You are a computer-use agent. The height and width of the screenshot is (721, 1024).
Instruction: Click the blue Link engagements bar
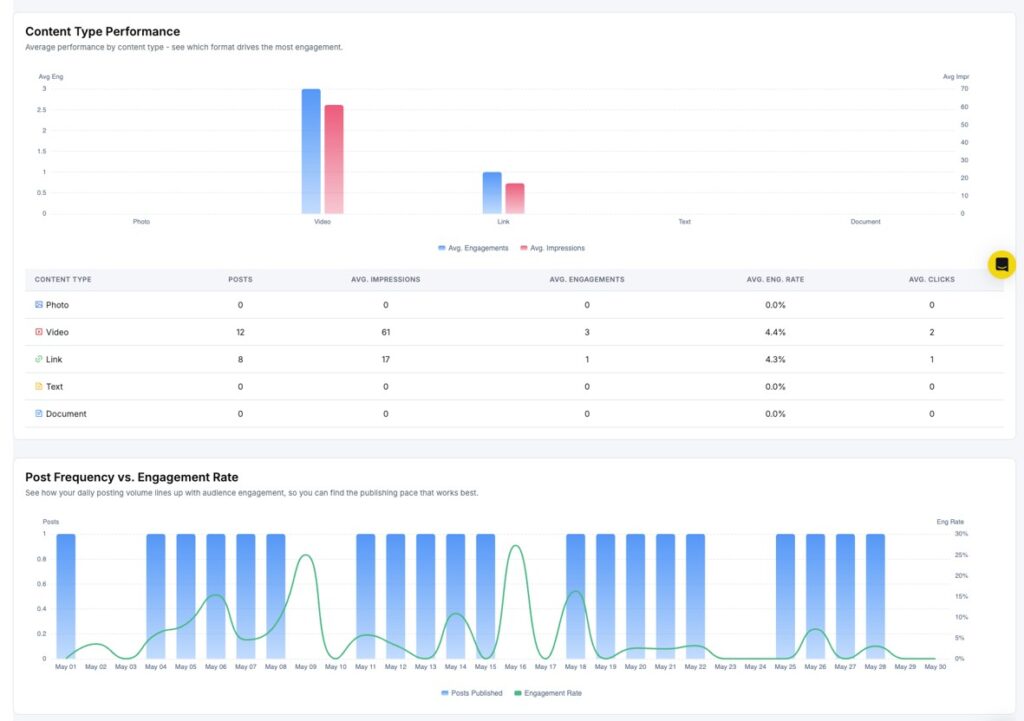pos(492,193)
